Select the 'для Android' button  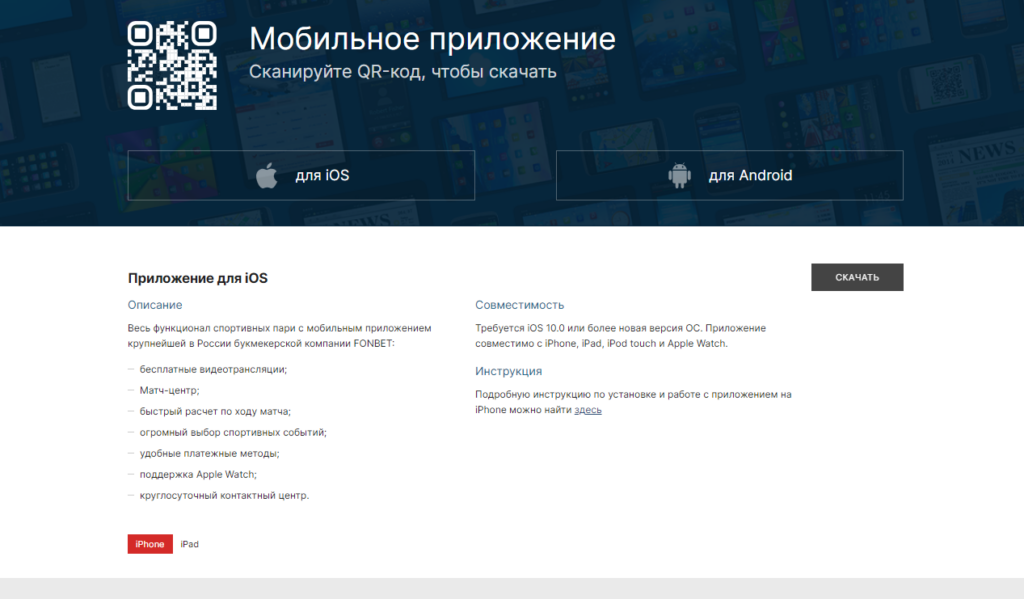729,175
